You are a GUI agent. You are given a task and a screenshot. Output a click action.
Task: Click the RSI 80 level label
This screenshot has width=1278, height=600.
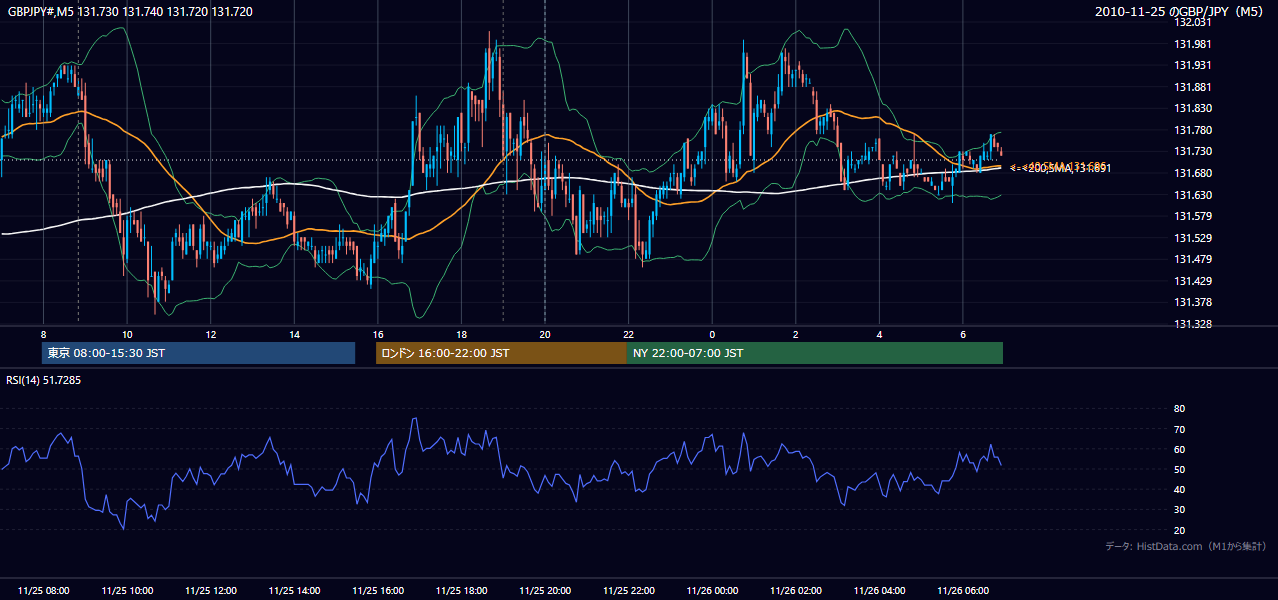tap(1179, 409)
